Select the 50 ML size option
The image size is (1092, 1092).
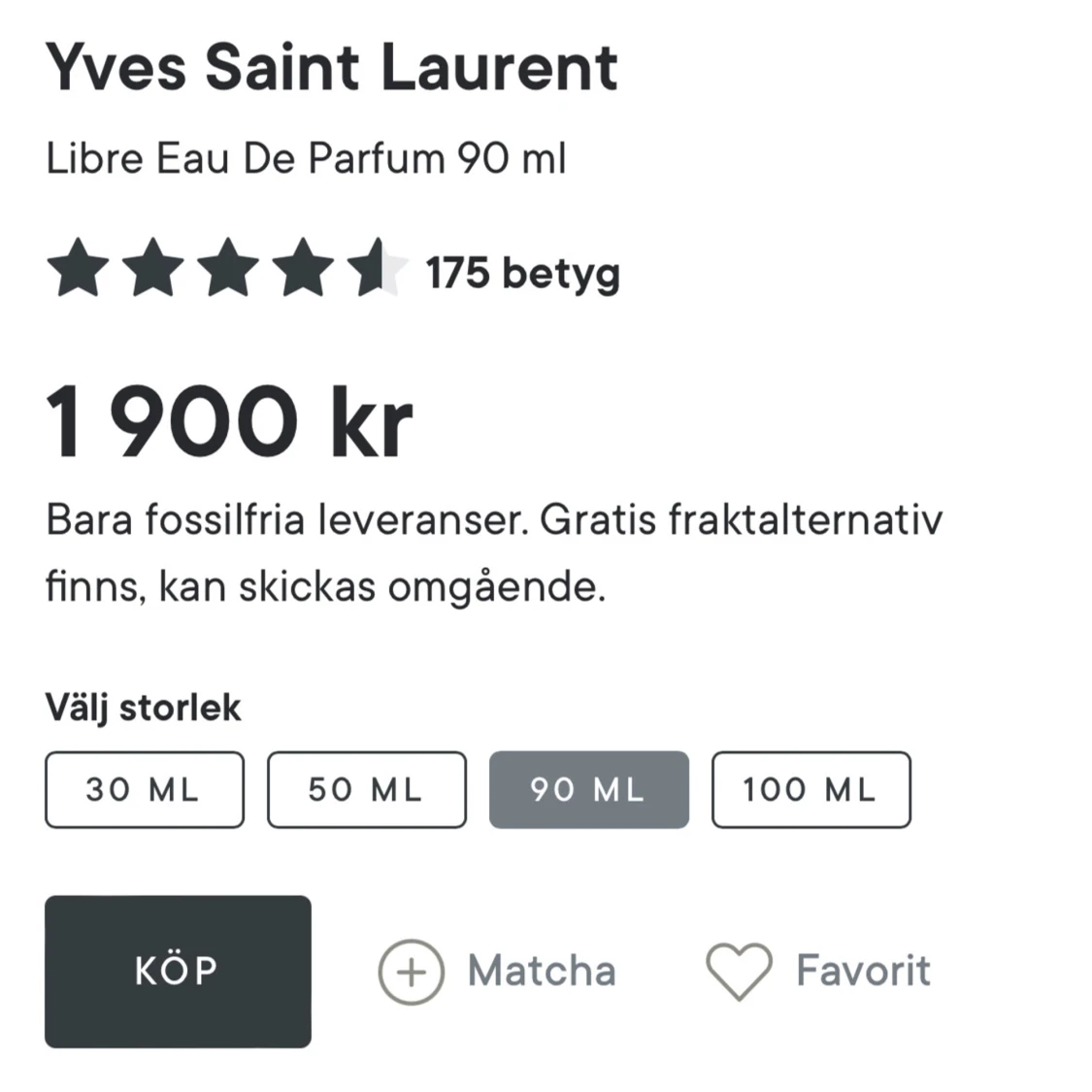coord(366,789)
